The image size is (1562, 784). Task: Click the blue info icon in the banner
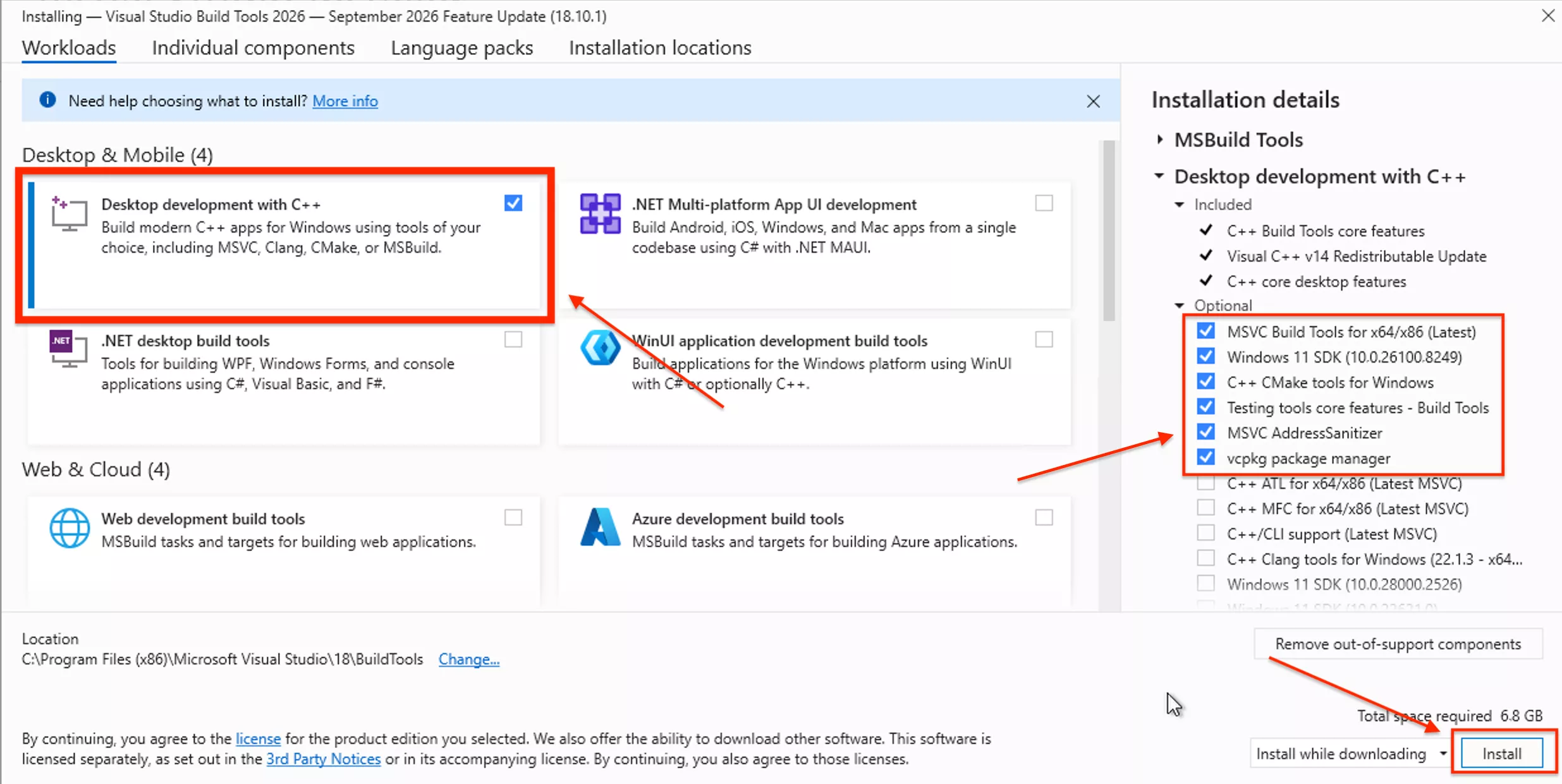click(x=47, y=100)
